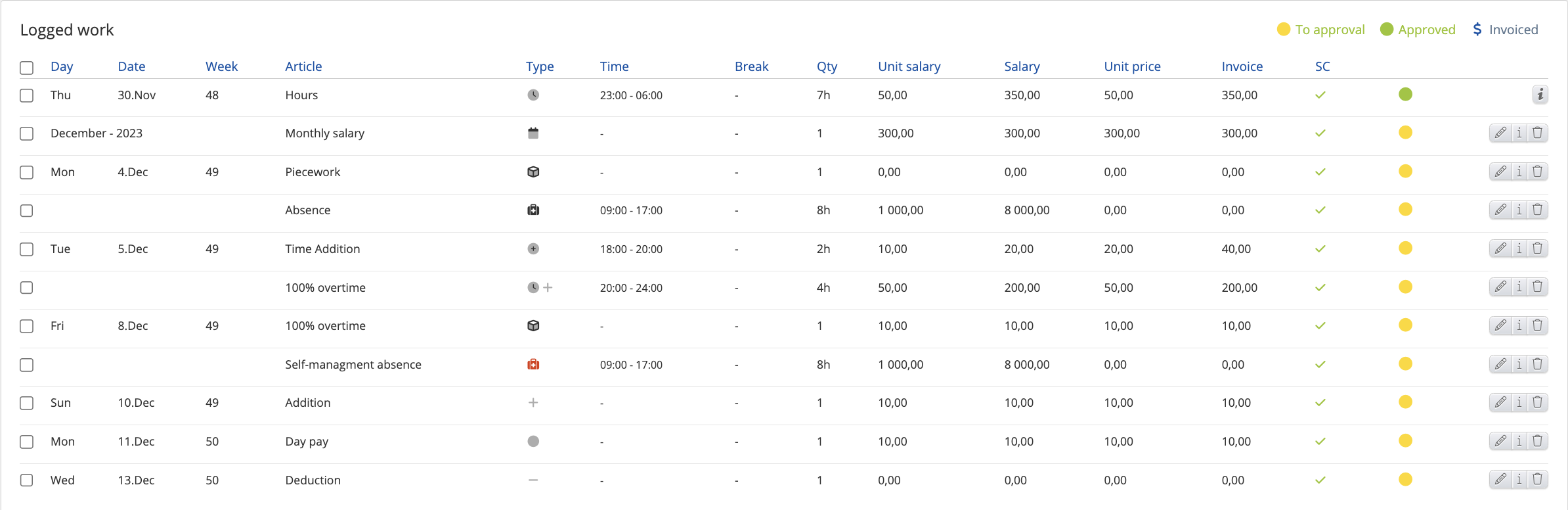Screen dimensions: 1568x510
Task: Sort by the Article column header
Action: tap(303, 66)
